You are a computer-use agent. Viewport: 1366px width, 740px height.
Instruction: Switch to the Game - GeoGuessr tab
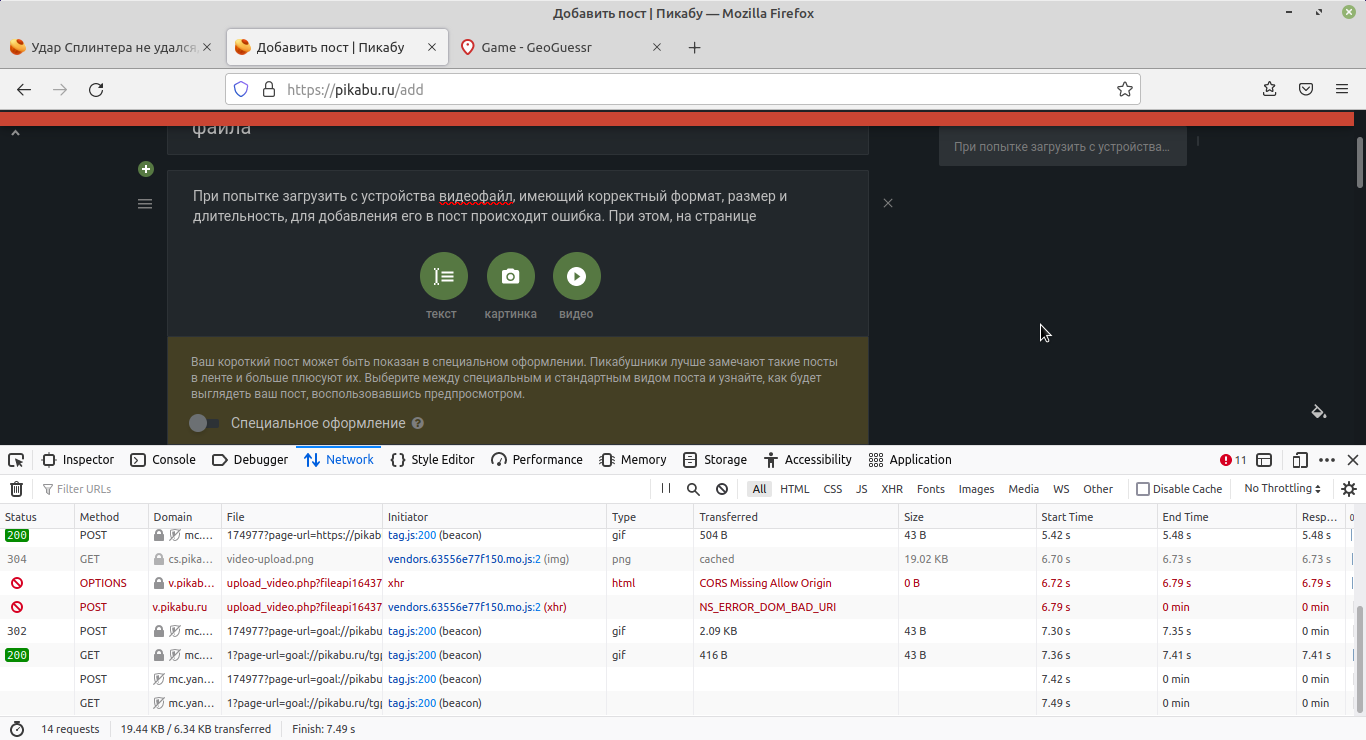[x=563, y=47]
